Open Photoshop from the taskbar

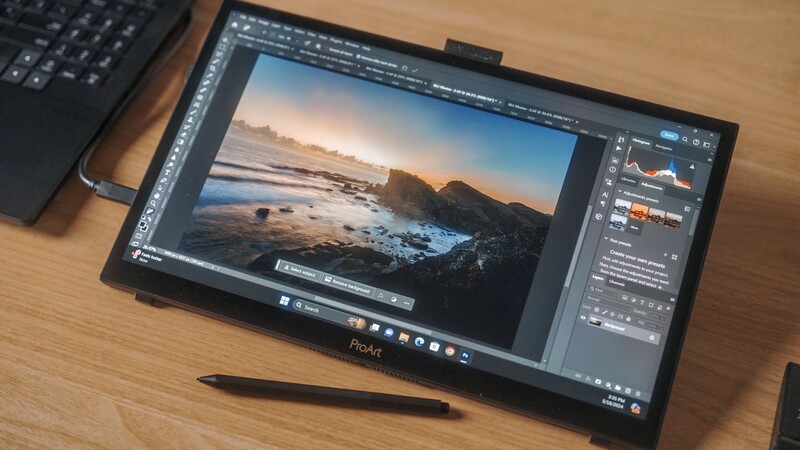(x=466, y=354)
